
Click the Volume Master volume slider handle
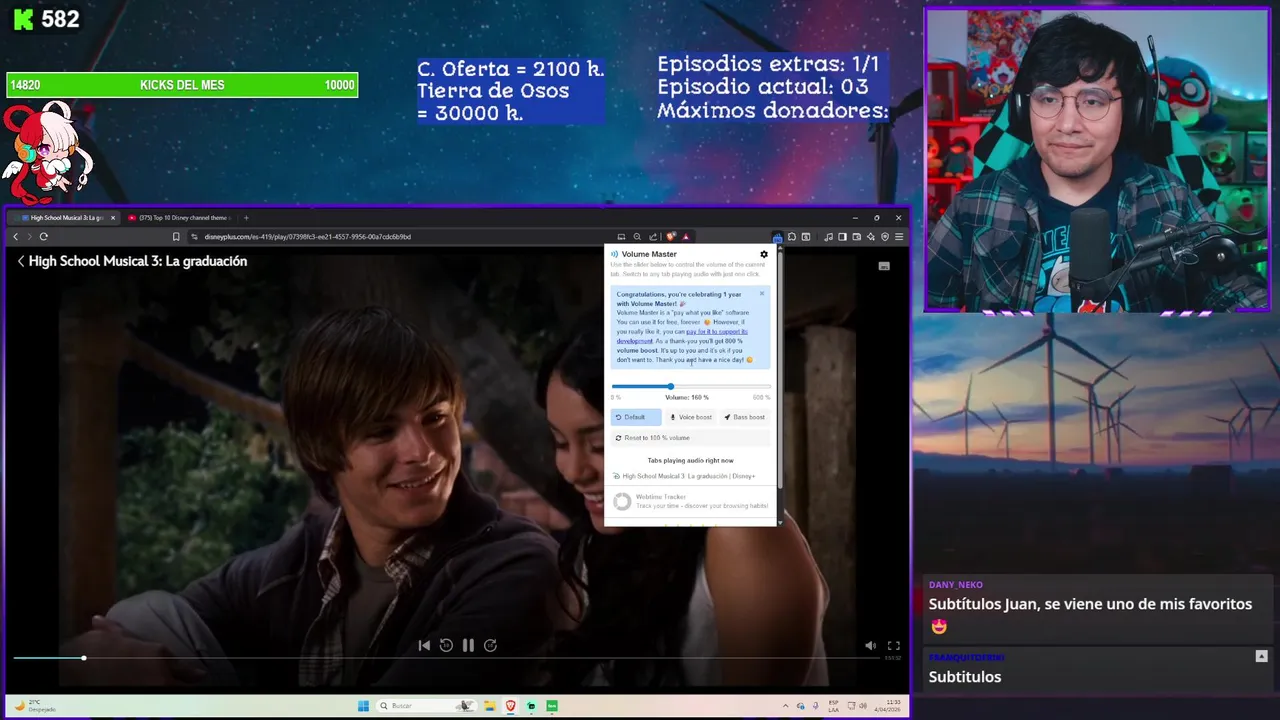(x=670, y=386)
